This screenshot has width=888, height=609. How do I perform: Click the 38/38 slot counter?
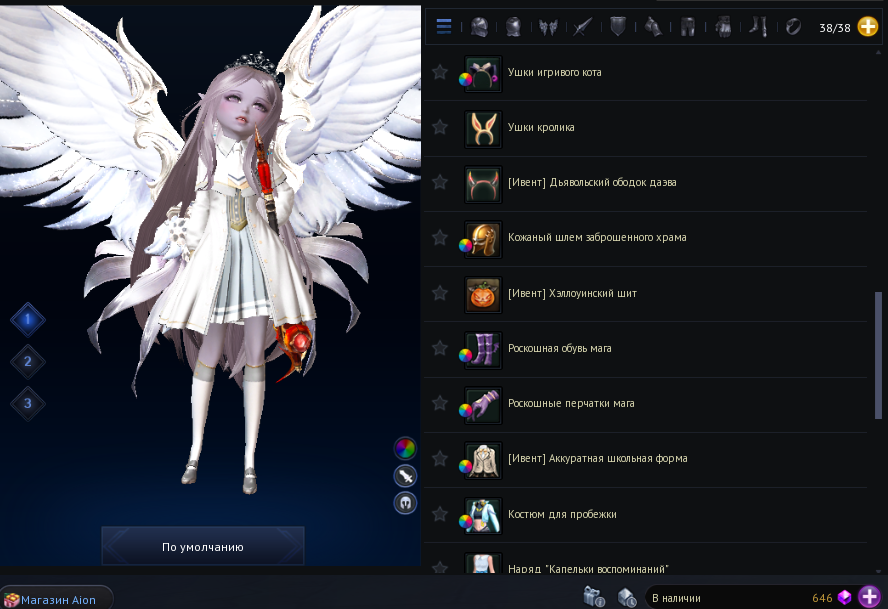834,28
